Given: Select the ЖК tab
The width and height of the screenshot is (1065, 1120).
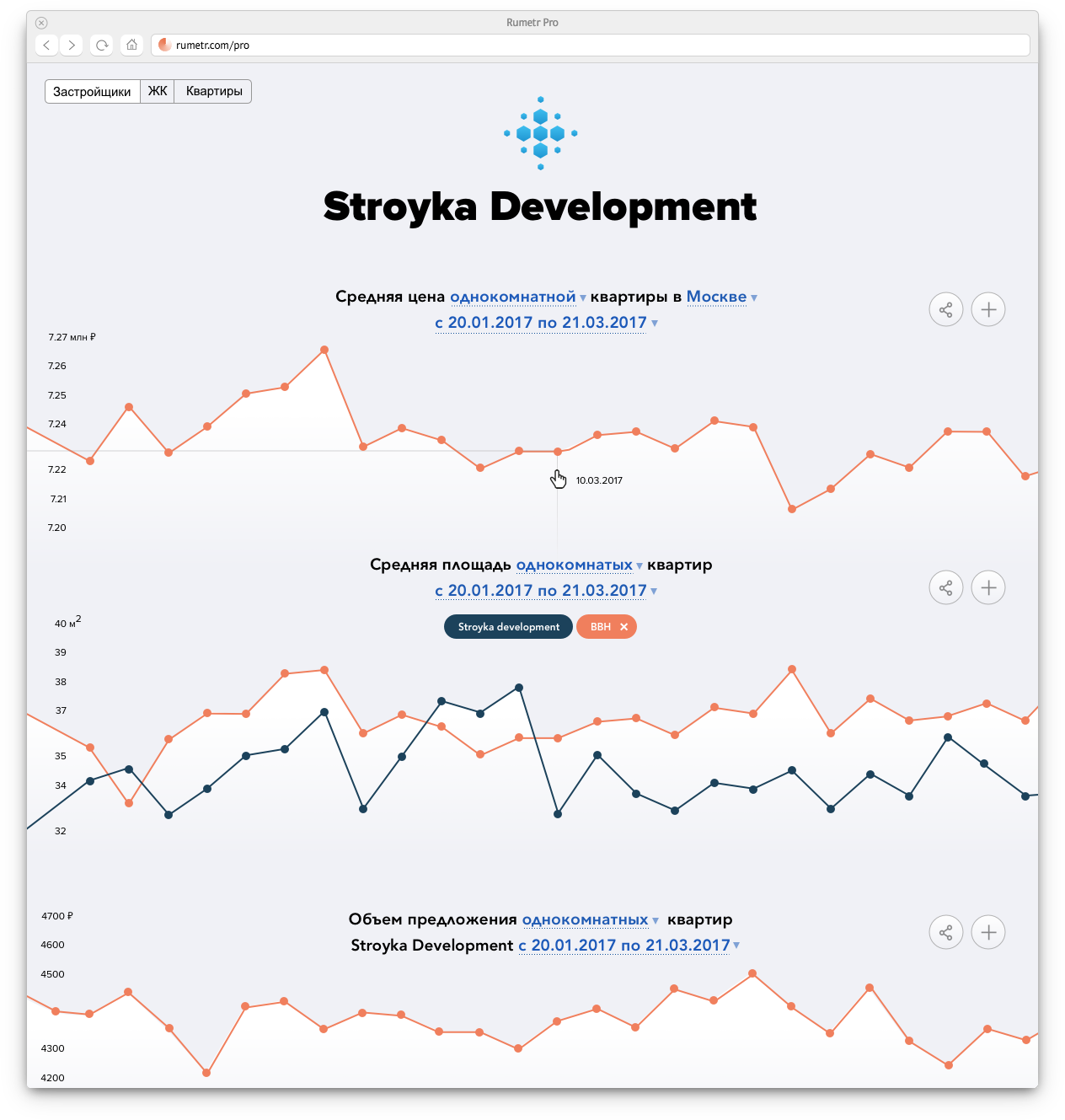Looking at the screenshot, I should [158, 92].
